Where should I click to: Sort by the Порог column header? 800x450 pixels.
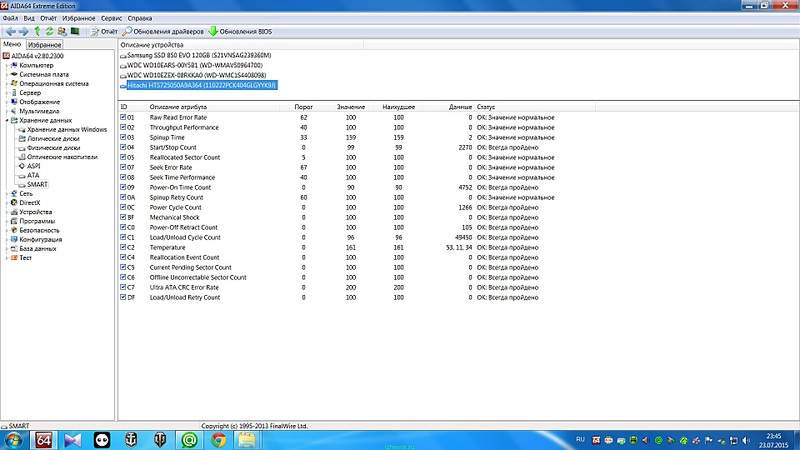302,106
